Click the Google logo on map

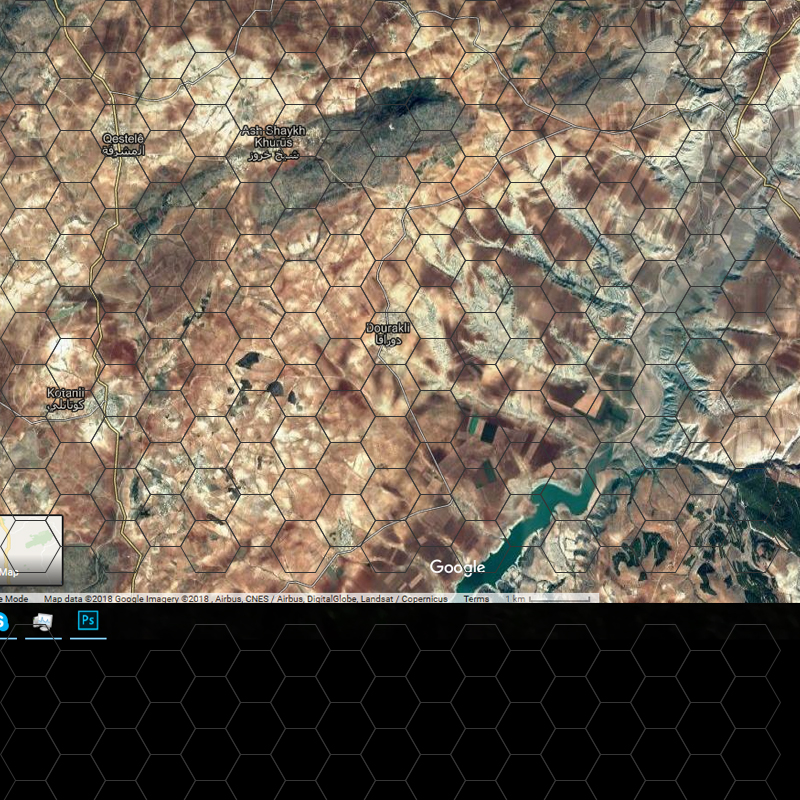click(x=457, y=567)
